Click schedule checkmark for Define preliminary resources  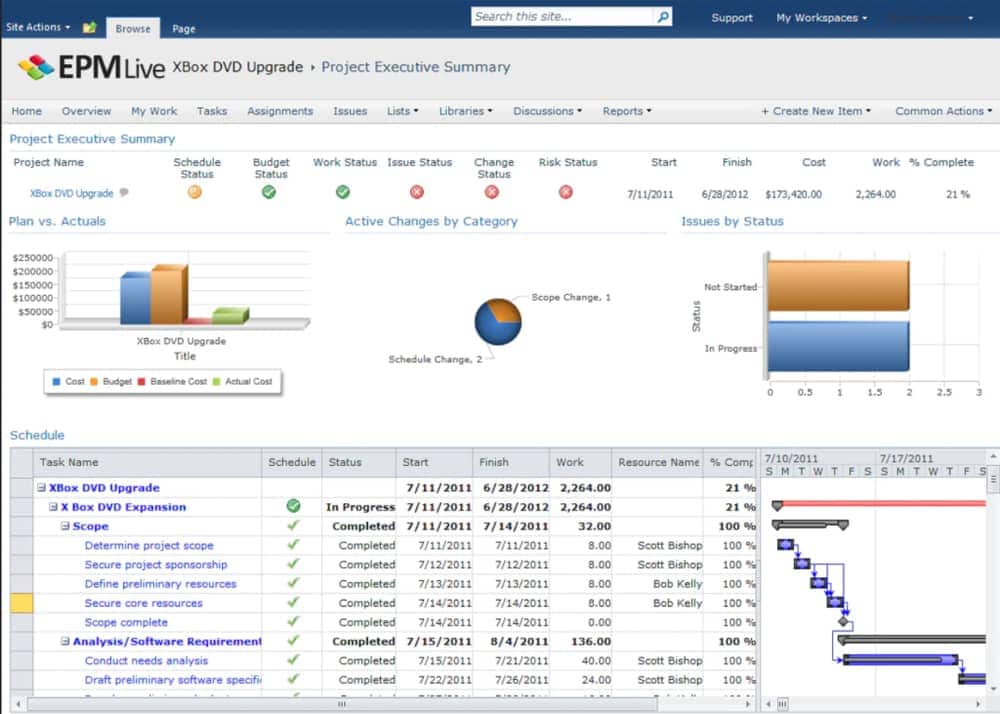pos(293,583)
